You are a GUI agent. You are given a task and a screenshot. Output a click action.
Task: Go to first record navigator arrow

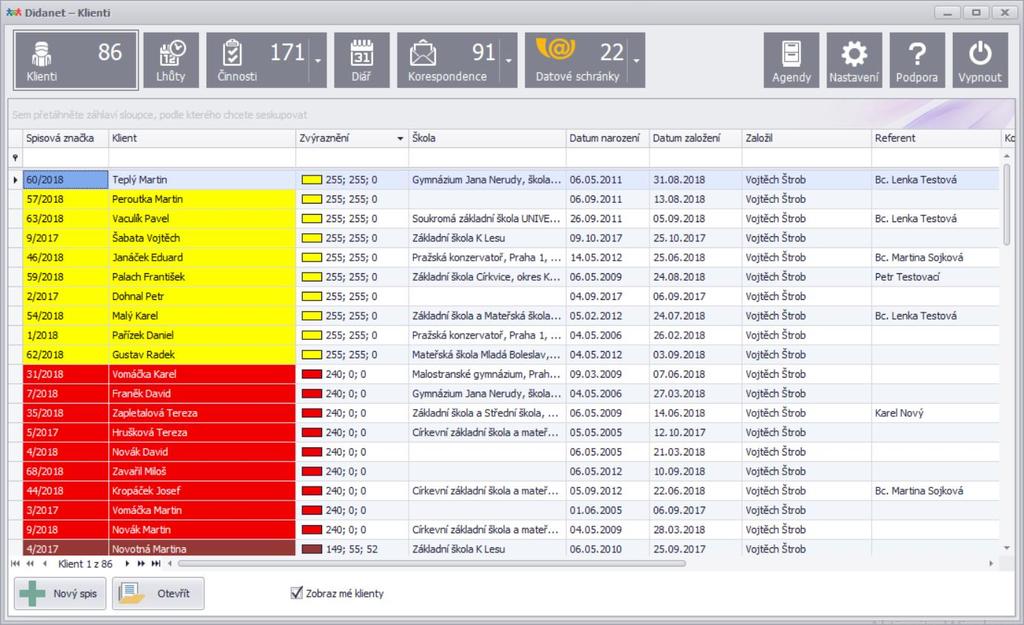point(16,564)
